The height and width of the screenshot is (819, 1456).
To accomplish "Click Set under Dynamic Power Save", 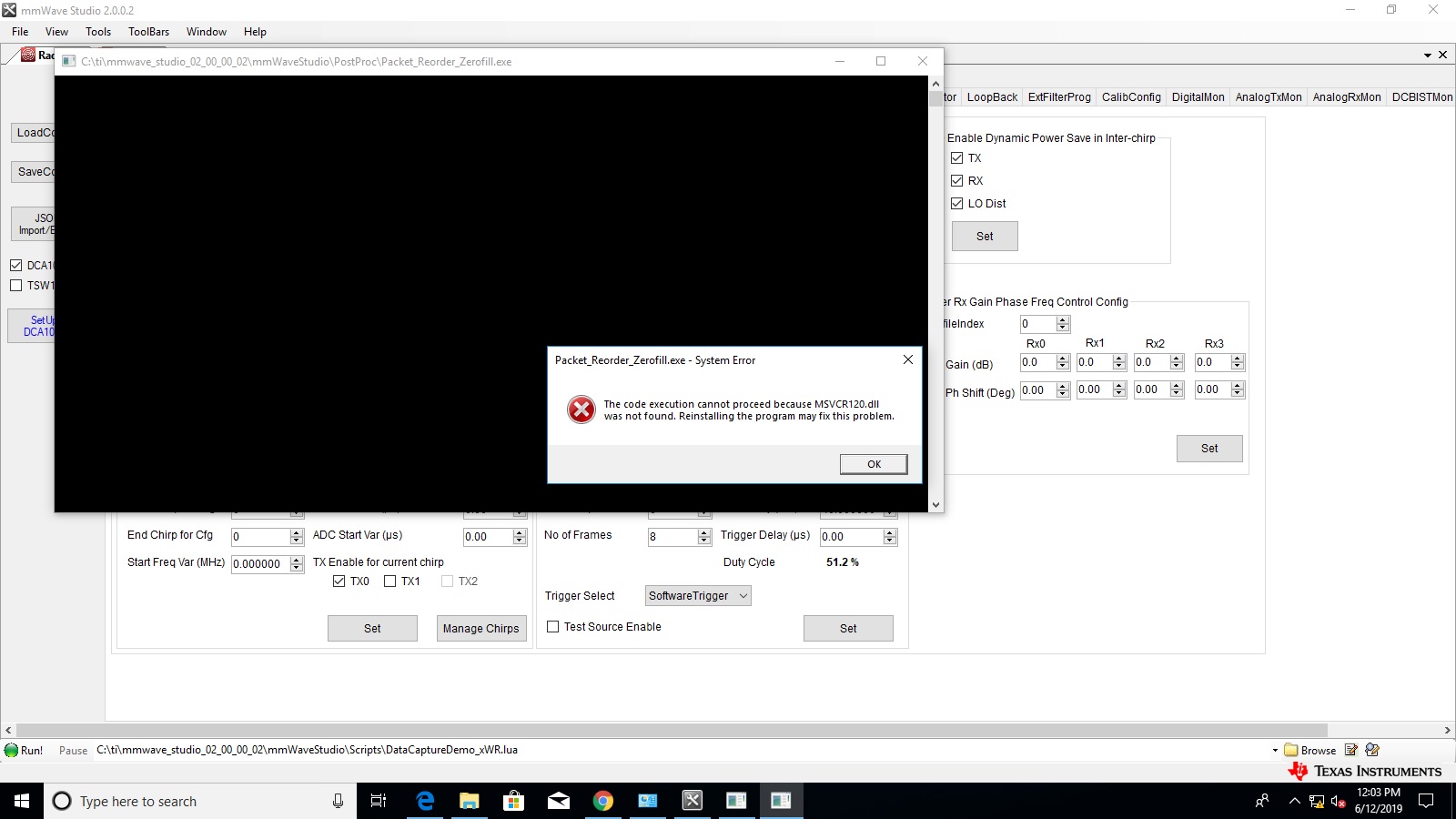I will tap(985, 237).
